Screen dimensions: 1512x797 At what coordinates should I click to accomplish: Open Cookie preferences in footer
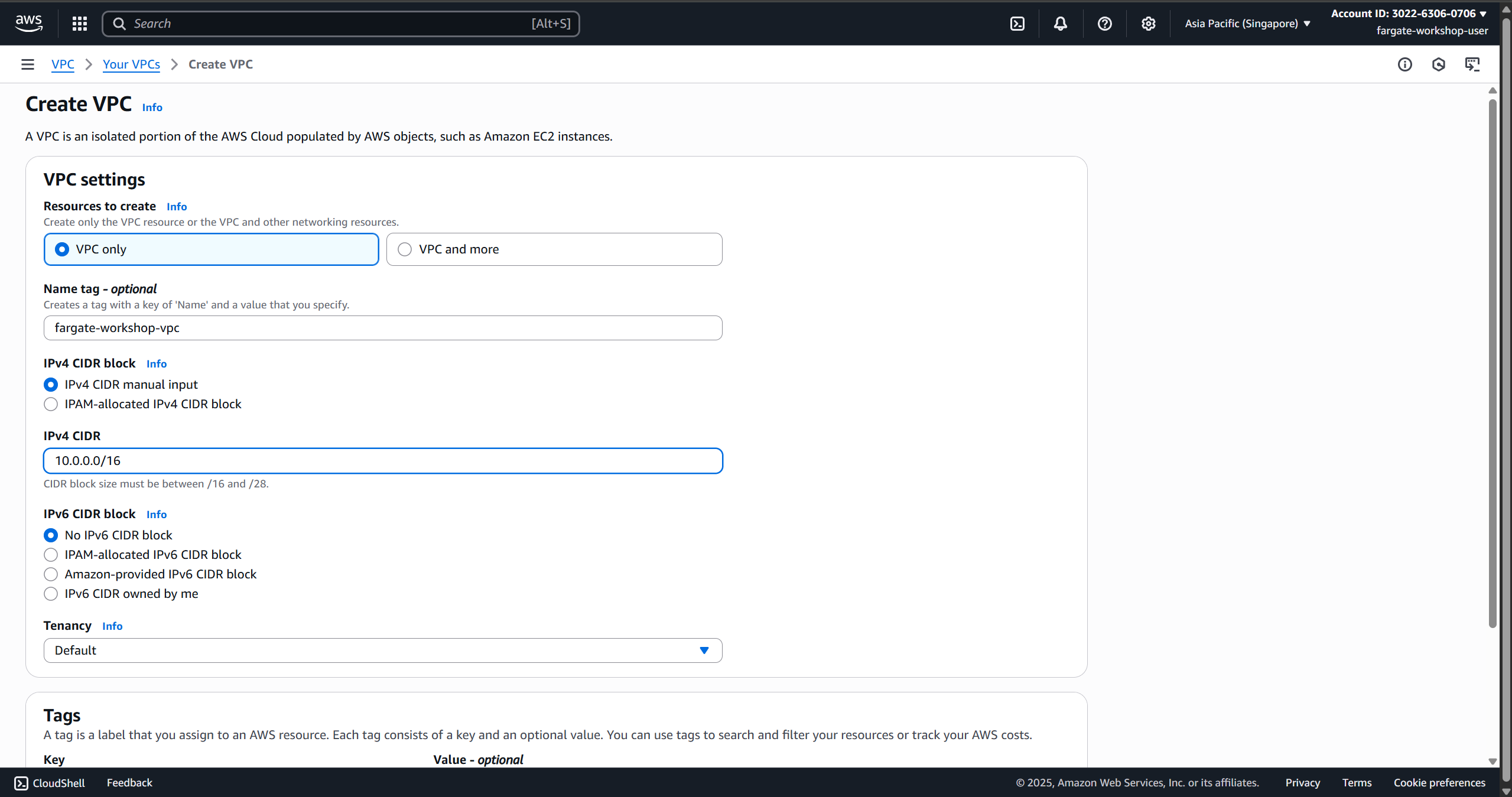[1439, 783]
